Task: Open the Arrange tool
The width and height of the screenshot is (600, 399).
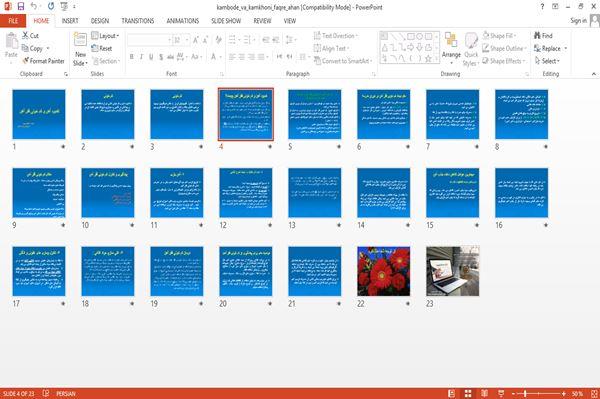Action: coord(451,48)
